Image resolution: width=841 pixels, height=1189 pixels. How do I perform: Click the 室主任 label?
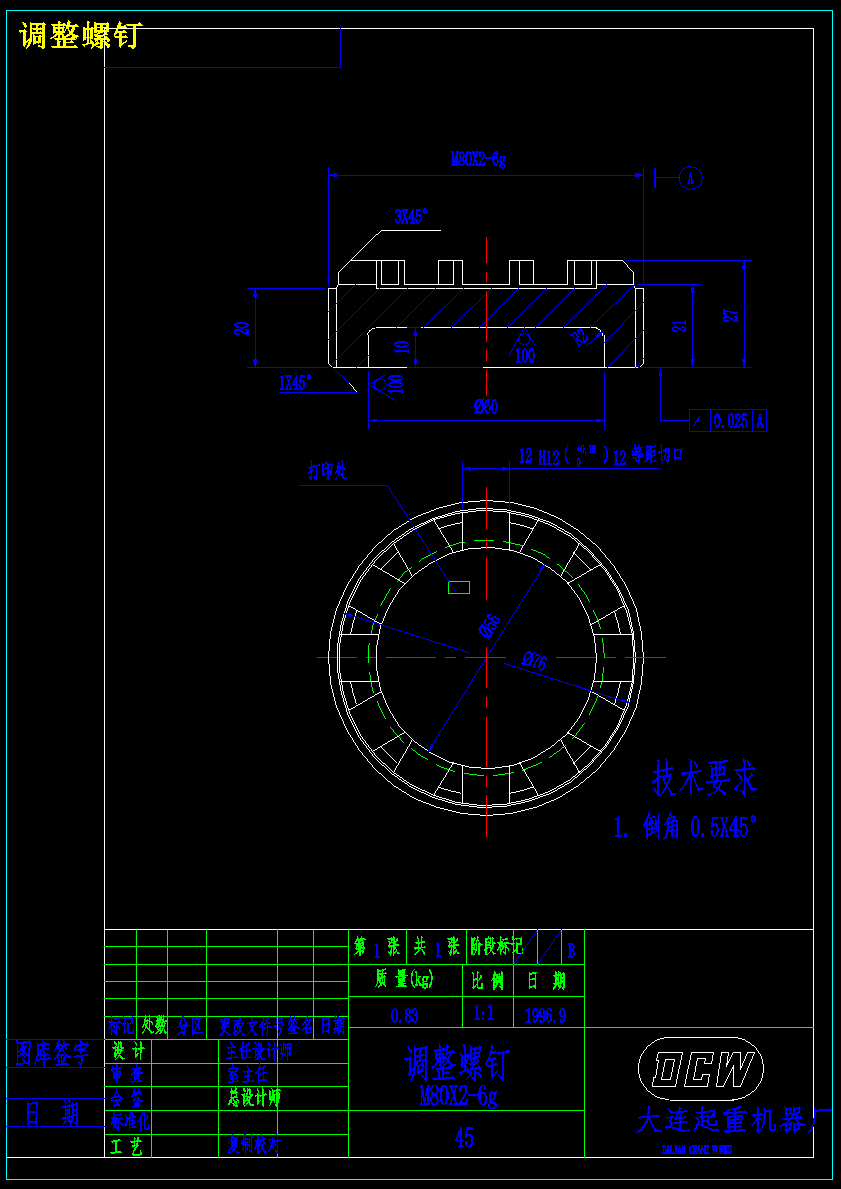point(247,1074)
